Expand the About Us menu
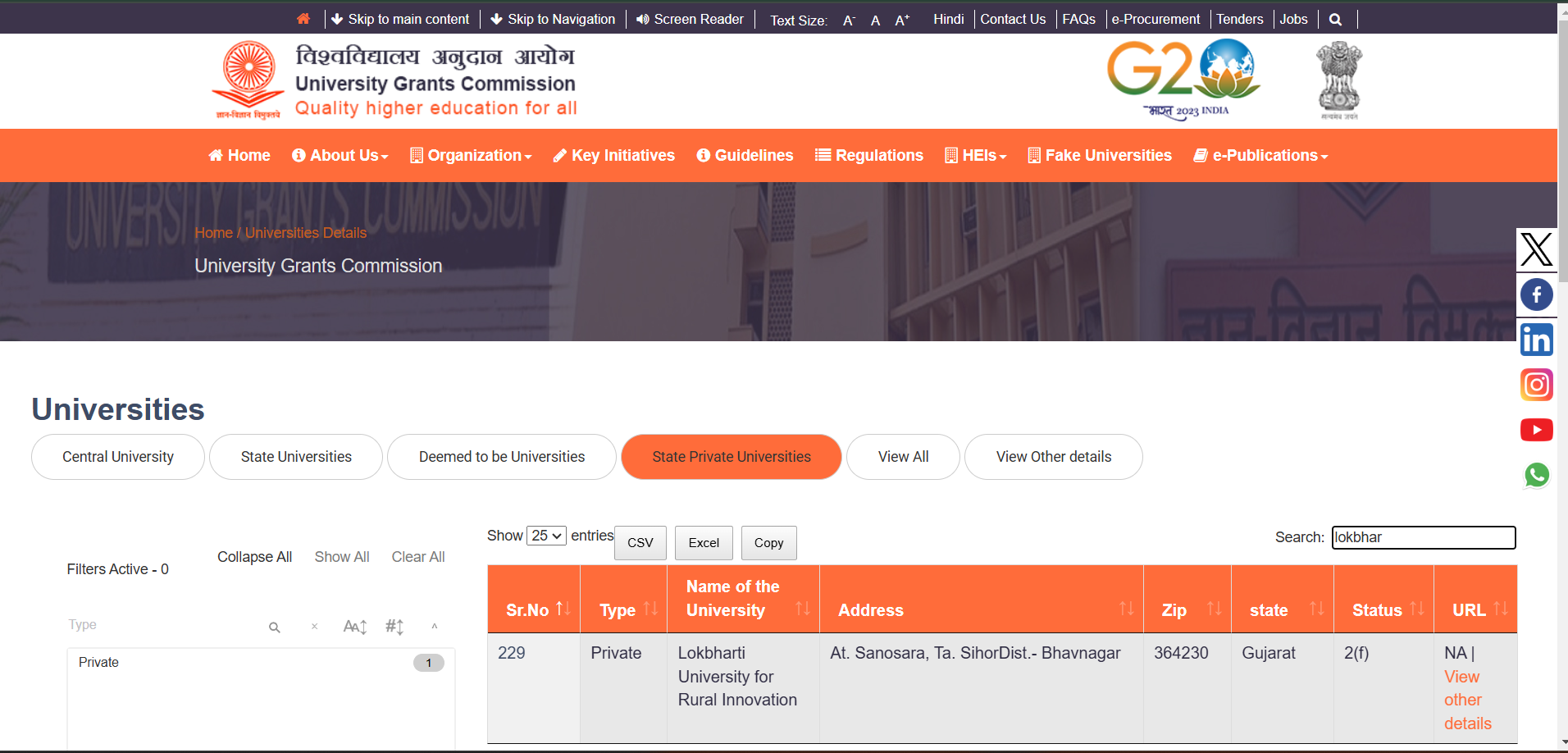 click(x=340, y=155)
